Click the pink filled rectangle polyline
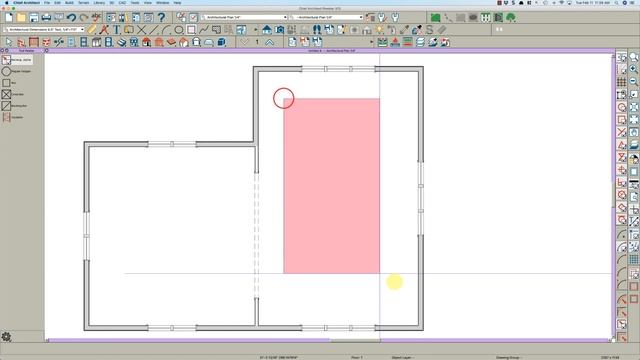Screen dimensions: 640x360 pos(331,186)
